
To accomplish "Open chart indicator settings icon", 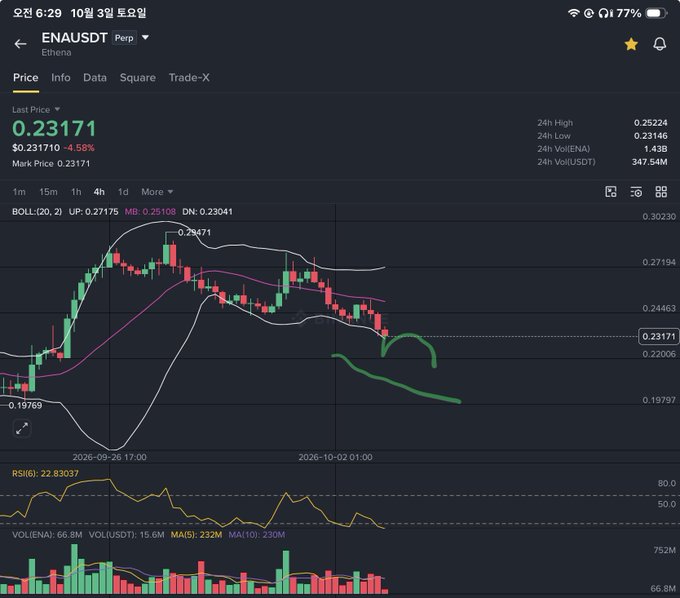I will point(636,192).
